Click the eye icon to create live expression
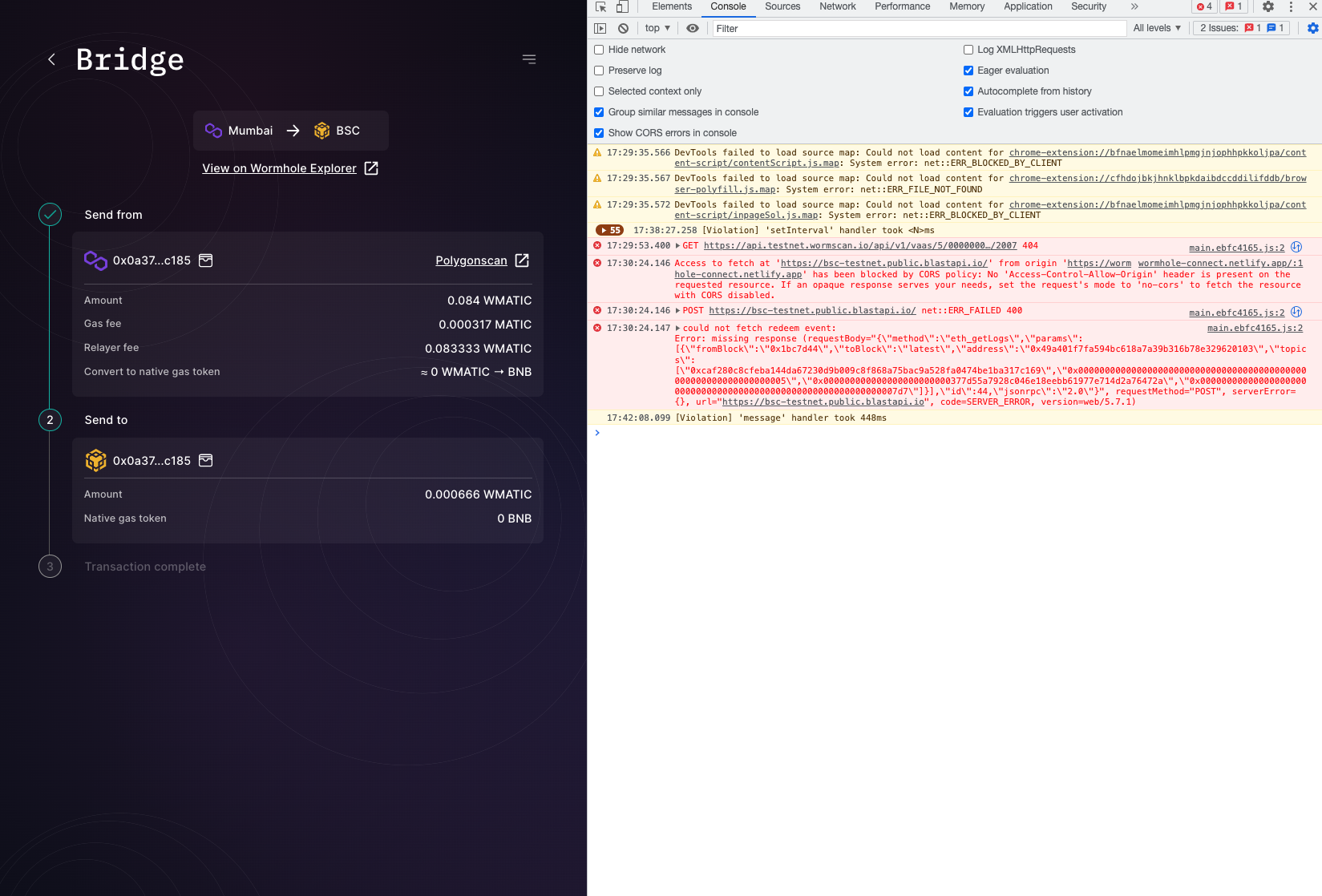This screenshot has width=1322, height=896. [693, 28]
